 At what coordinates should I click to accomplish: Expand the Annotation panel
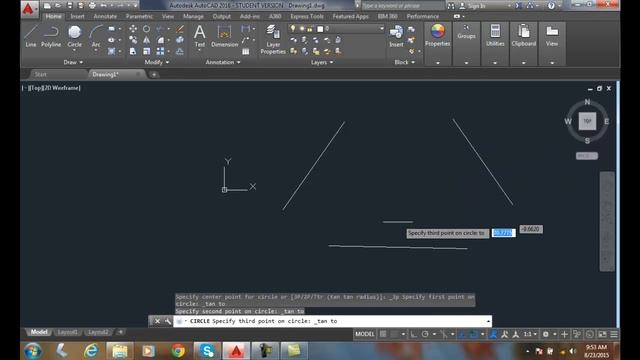(223, 62)
